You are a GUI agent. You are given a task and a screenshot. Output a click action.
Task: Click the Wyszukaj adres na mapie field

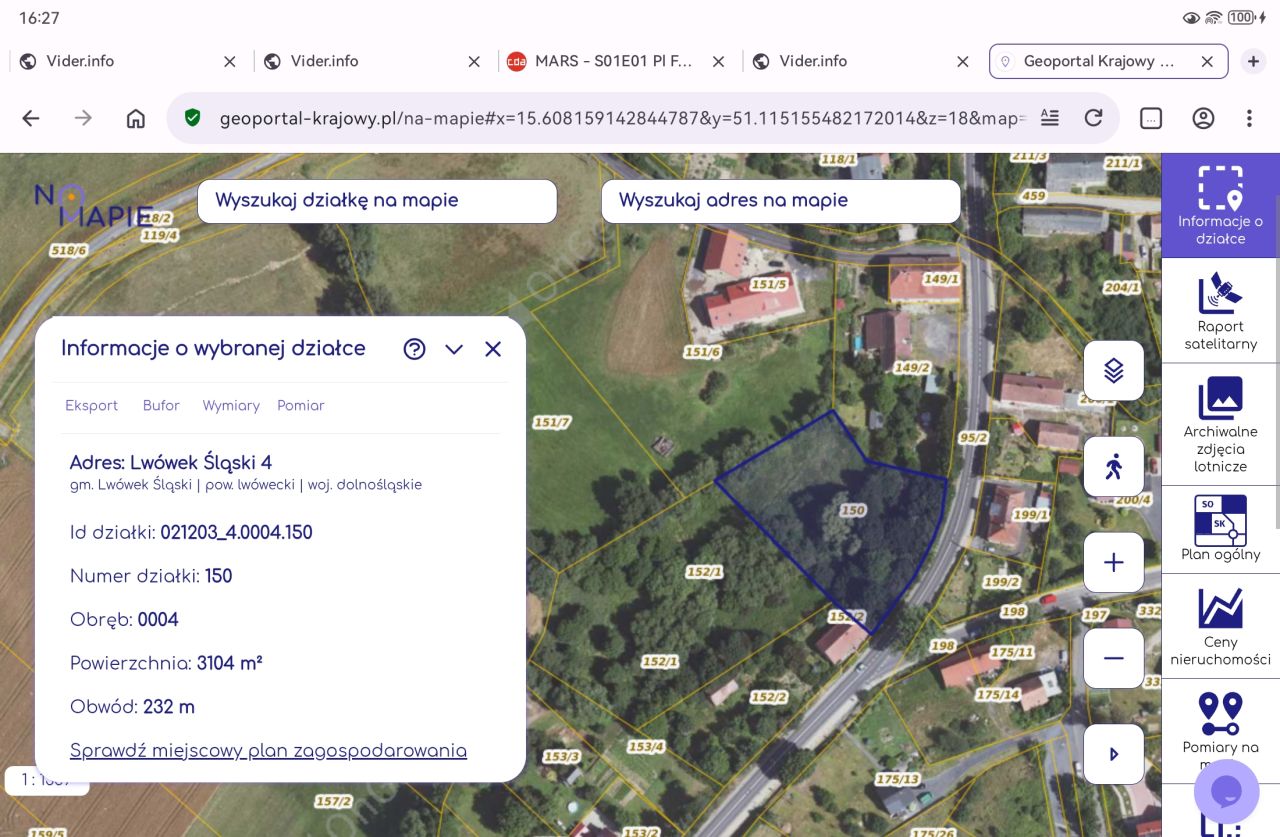pos(779,200)
